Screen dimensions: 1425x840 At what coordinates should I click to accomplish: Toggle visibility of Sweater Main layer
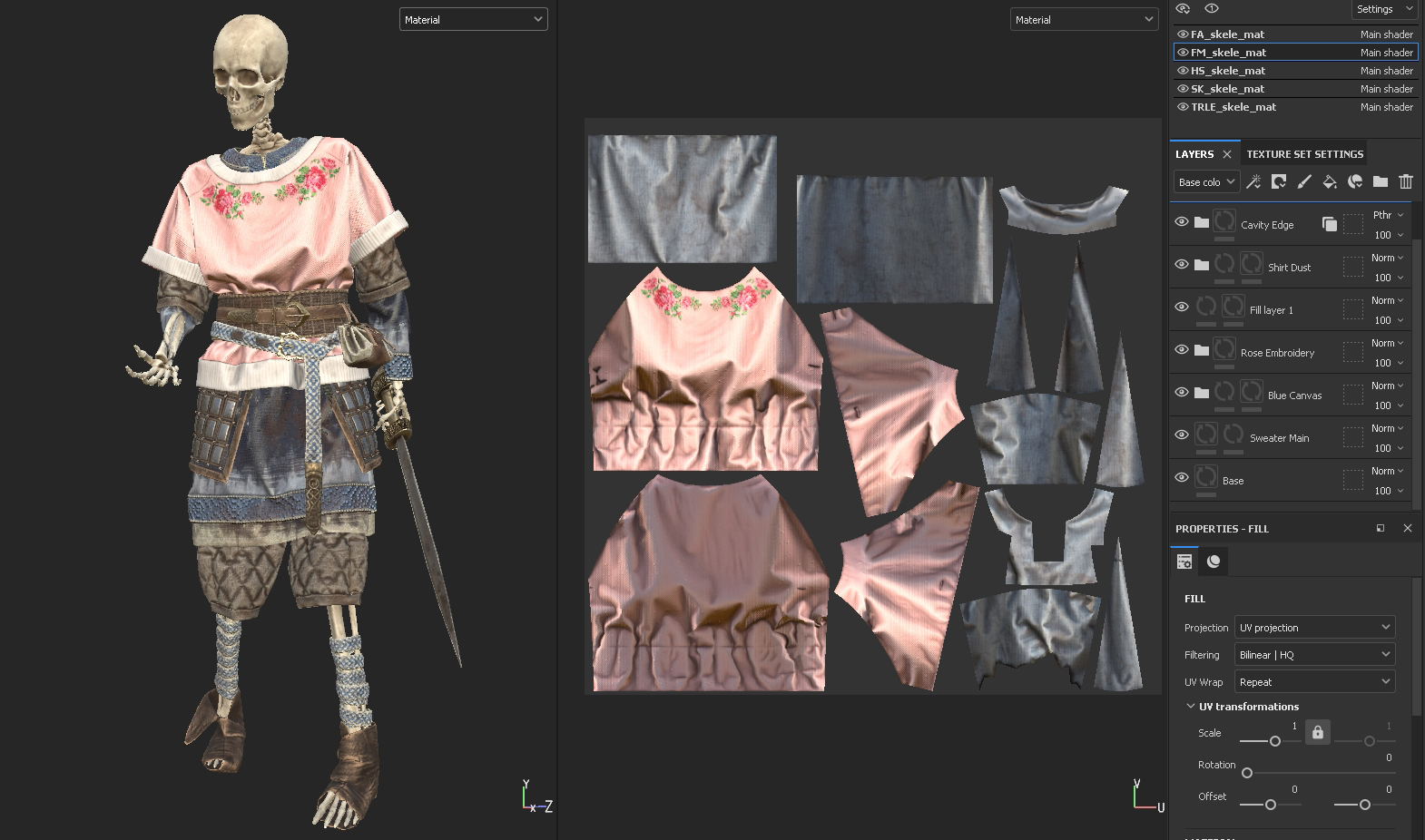click(1182, 435)
